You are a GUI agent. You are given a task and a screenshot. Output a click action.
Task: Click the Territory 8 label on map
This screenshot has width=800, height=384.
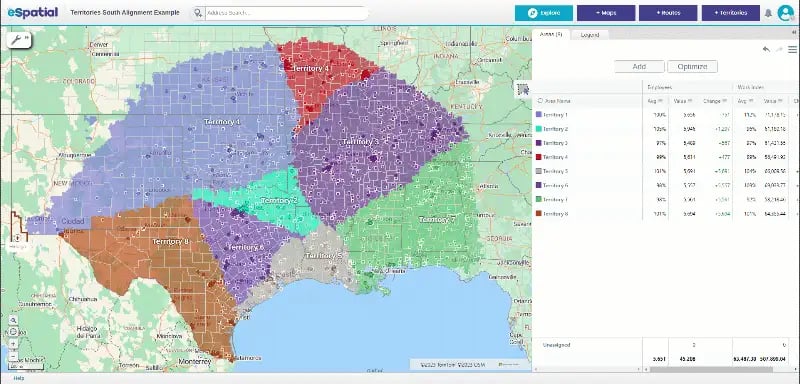coord(171,241)
